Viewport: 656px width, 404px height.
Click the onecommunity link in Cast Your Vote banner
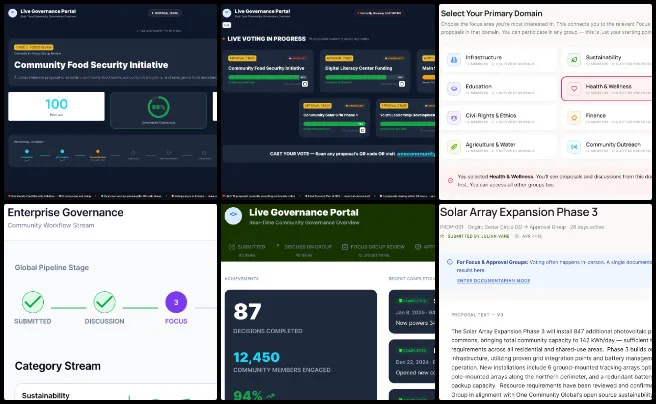[x=416, y=154]
